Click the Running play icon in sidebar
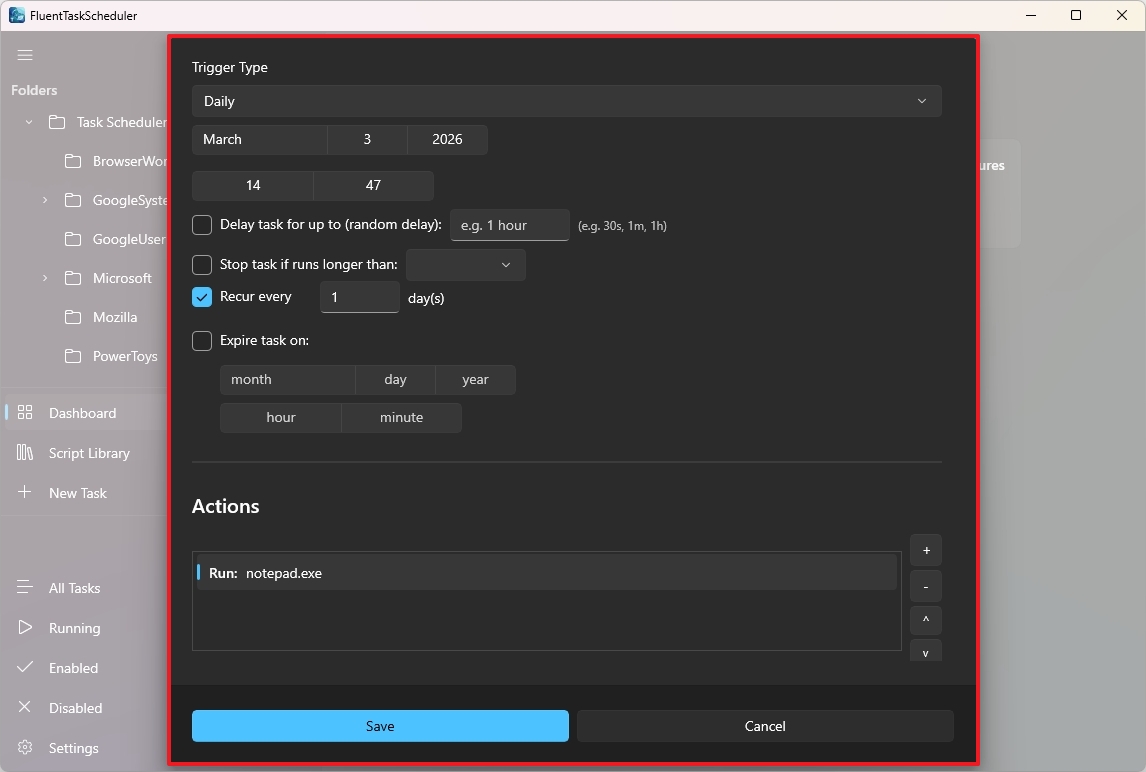This screenshot has width=1146, height=772. pyautogui.click(x=25, y=628)
